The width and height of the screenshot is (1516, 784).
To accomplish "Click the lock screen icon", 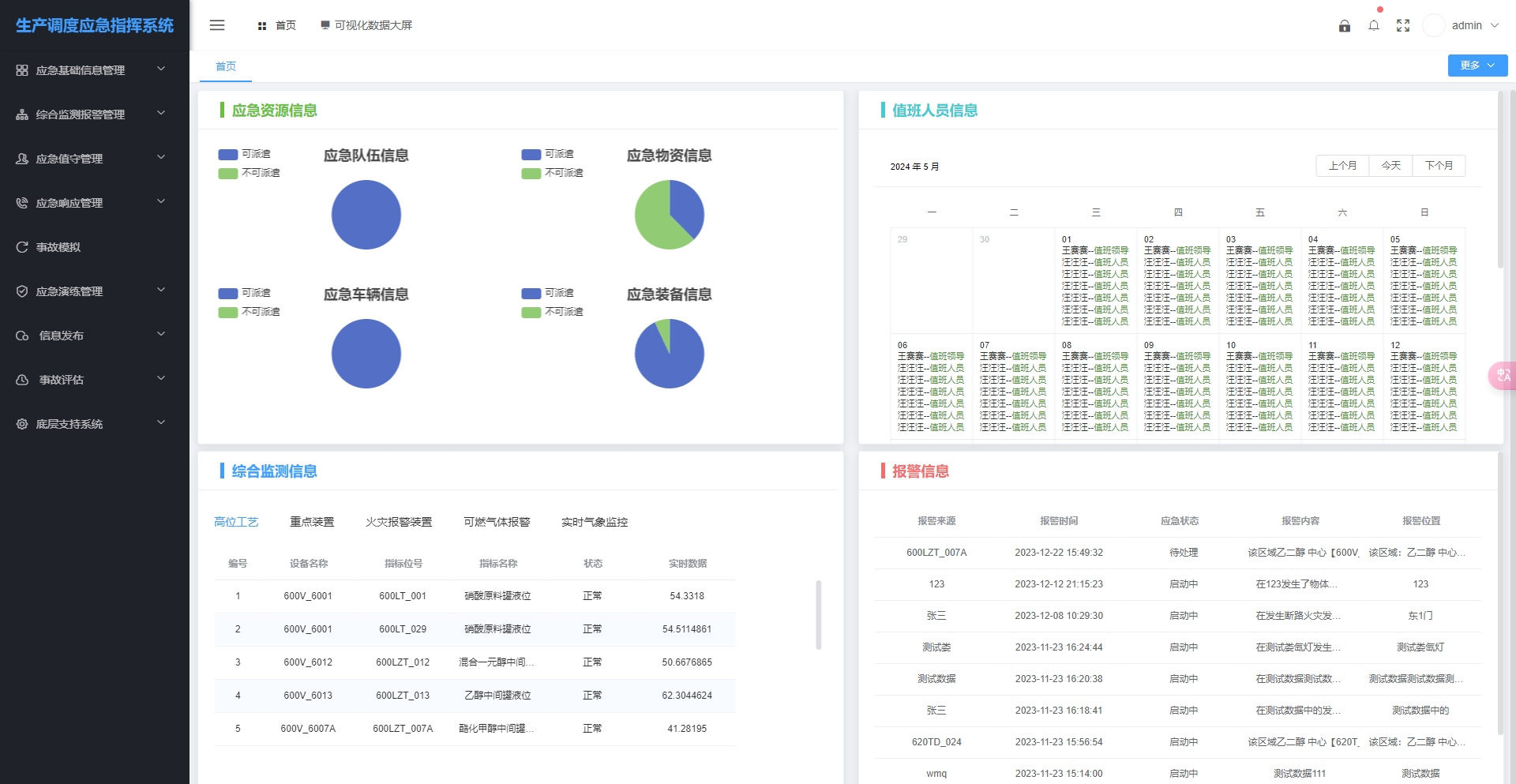I will tap(1345, 26).
